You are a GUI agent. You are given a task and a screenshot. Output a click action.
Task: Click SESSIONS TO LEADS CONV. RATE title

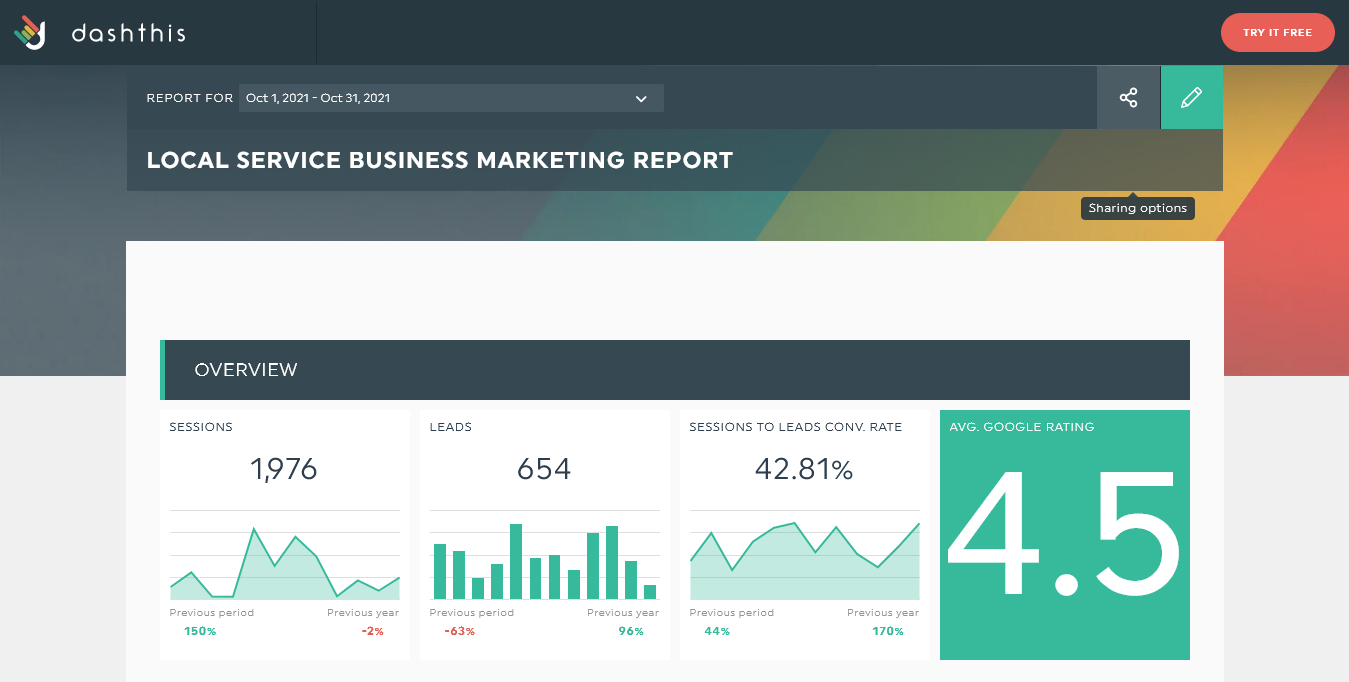coord(796,427)
